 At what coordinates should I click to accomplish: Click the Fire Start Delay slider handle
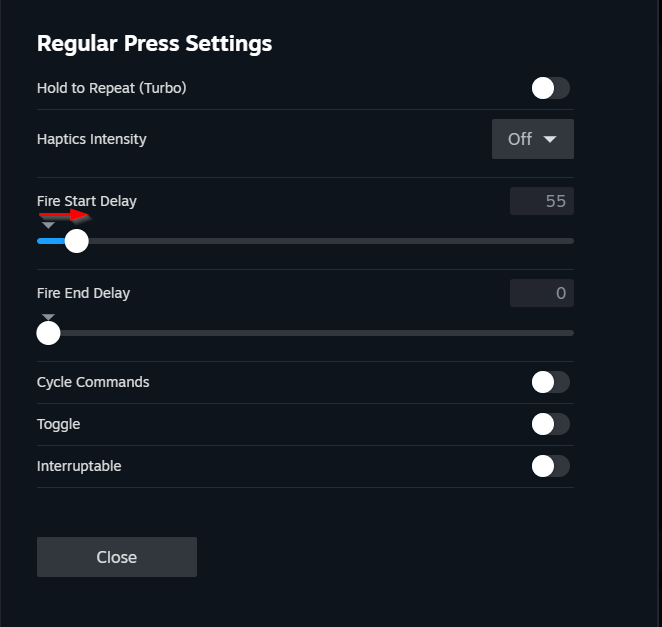[x=76, y=241]
